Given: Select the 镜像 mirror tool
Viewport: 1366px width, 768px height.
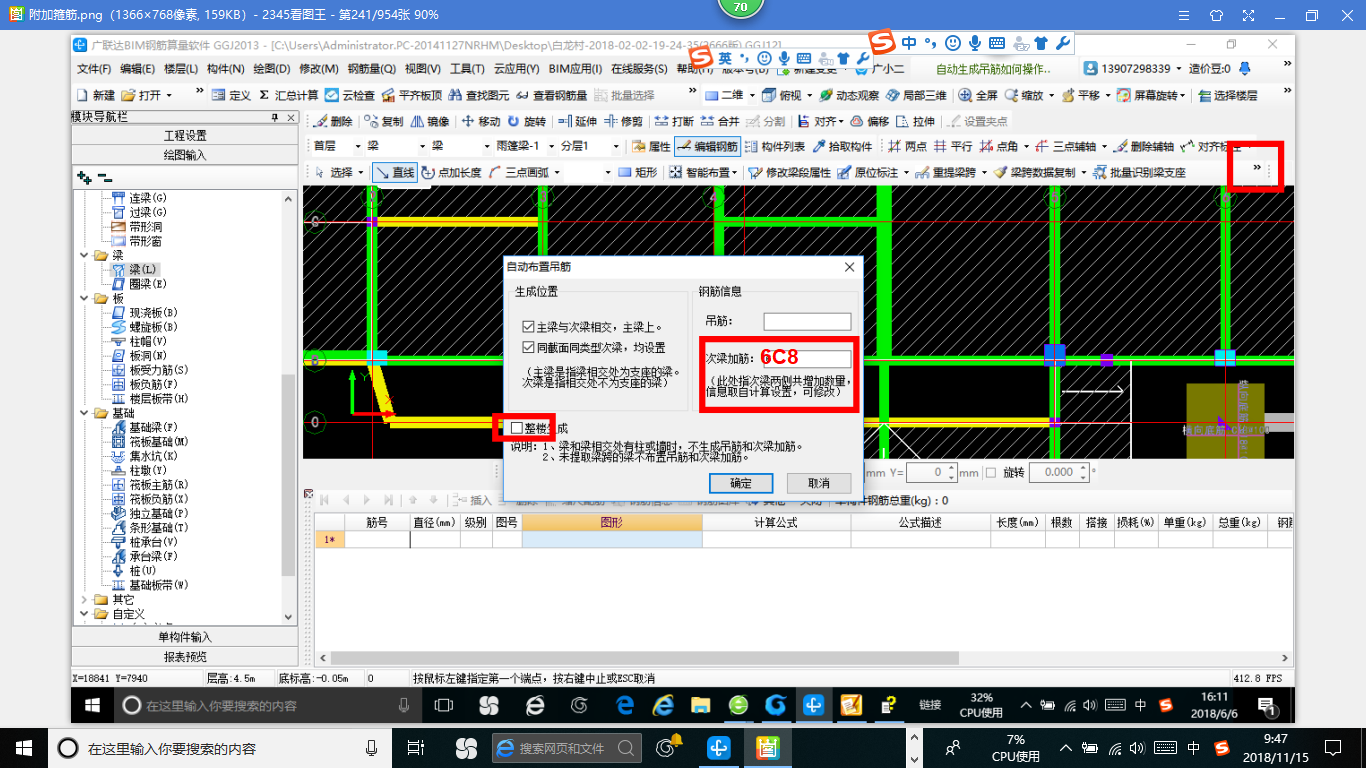Looking at the screenshot, I should pos(430,121).
